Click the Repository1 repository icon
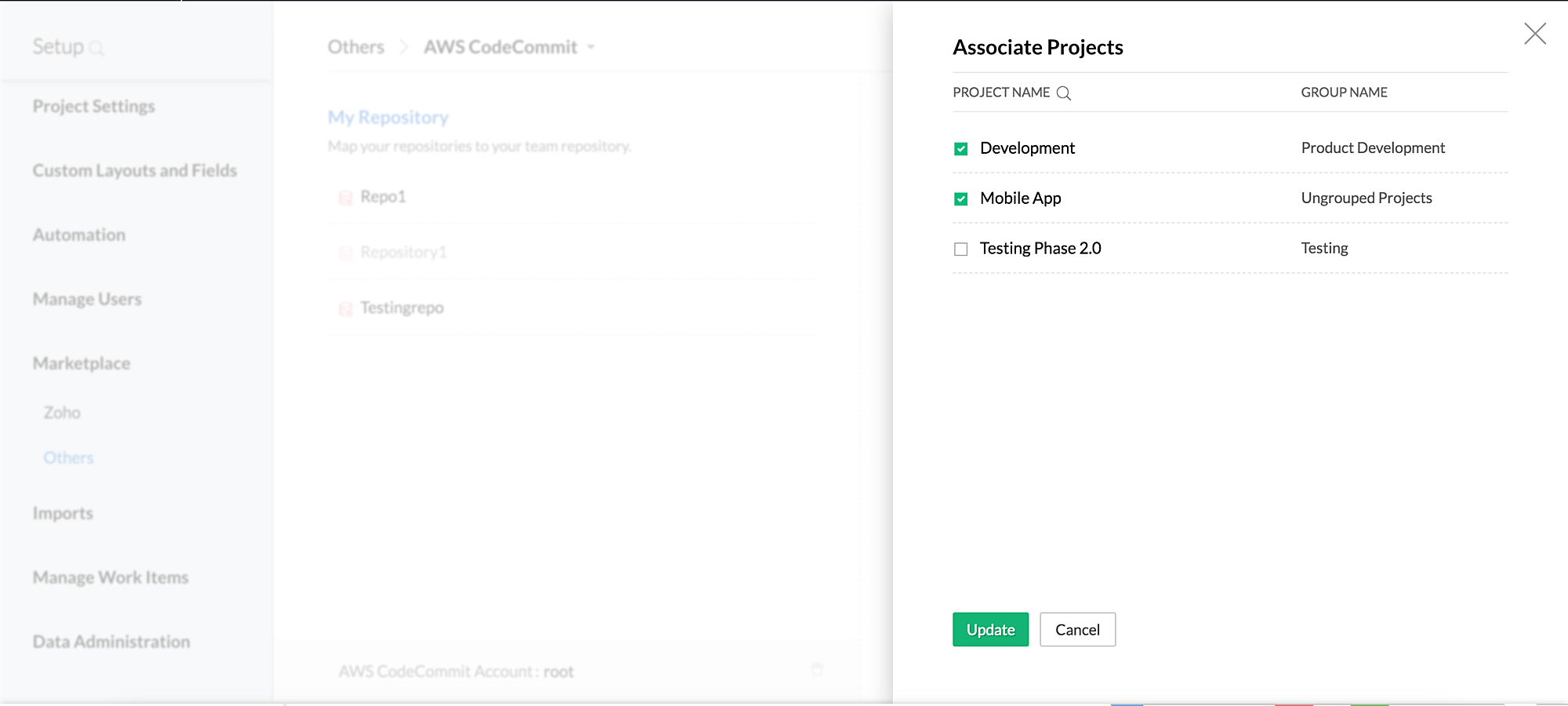The image size is (1568, 706). [345, 253]
